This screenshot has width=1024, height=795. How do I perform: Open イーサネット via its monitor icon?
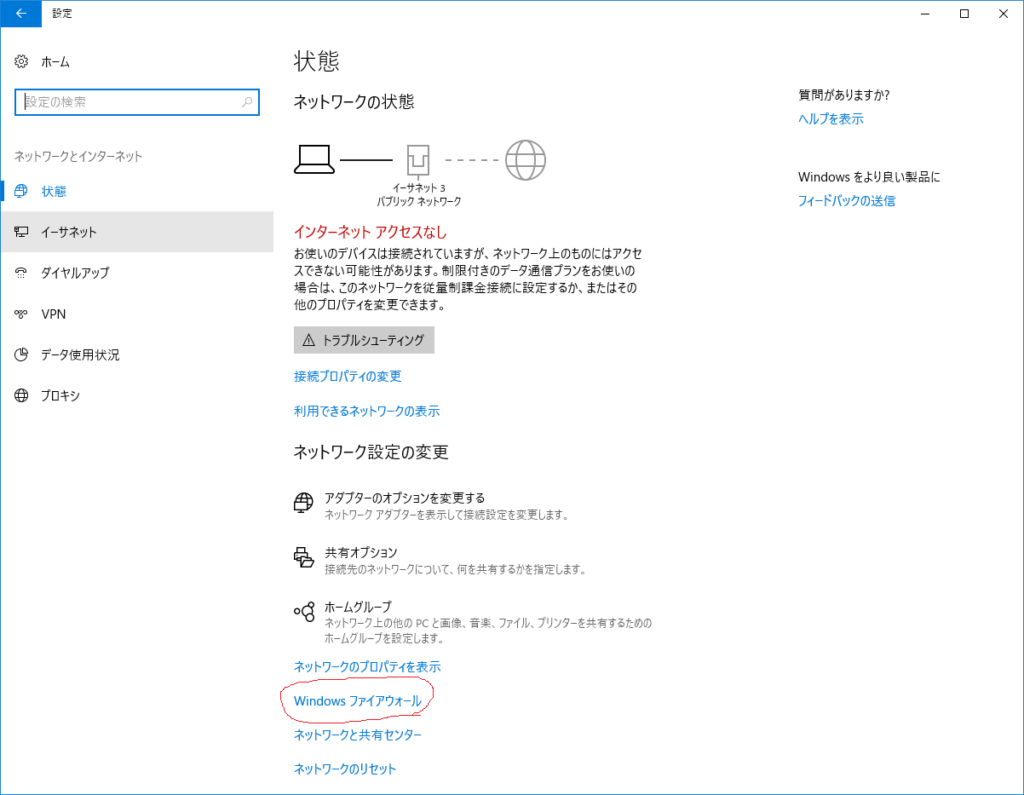[21, 232]
